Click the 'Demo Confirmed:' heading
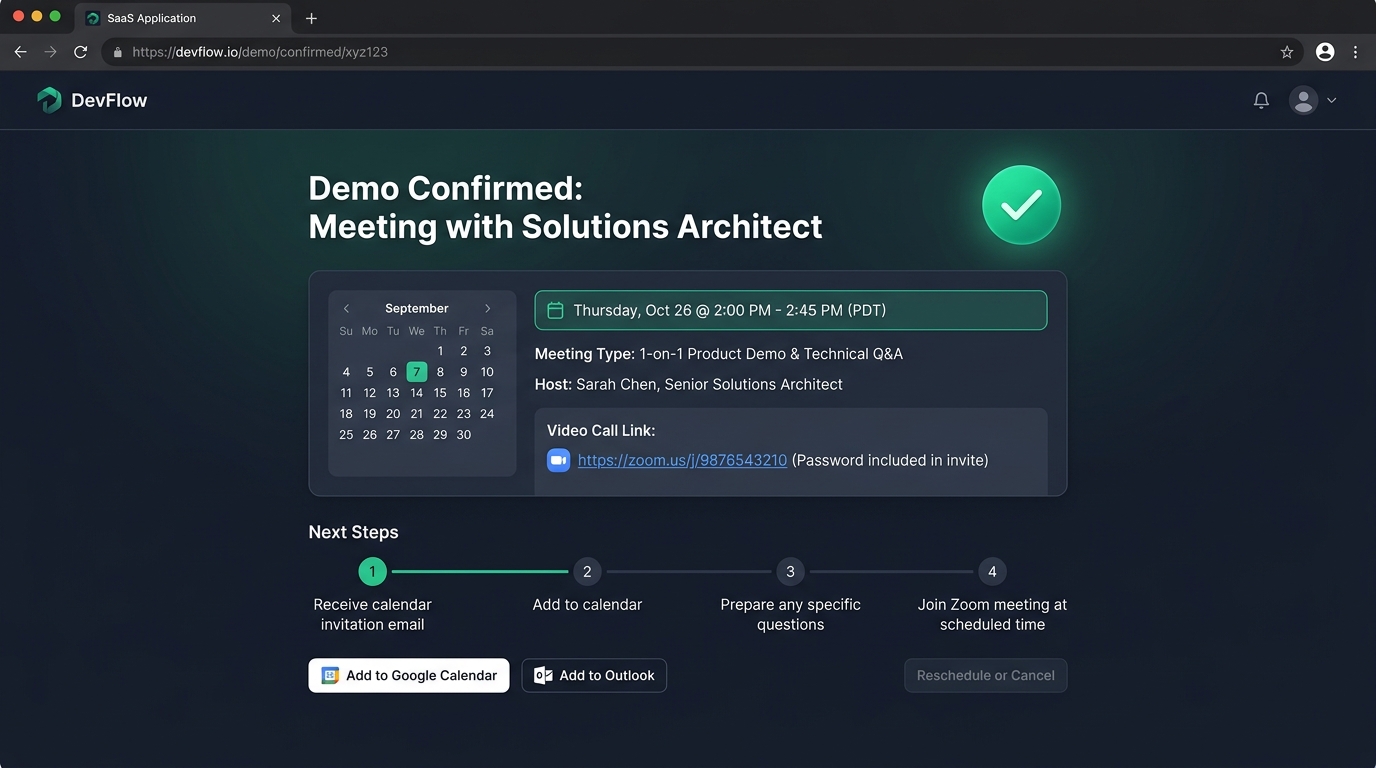Viewport: 1376px width, 768px height. (445, 188)
